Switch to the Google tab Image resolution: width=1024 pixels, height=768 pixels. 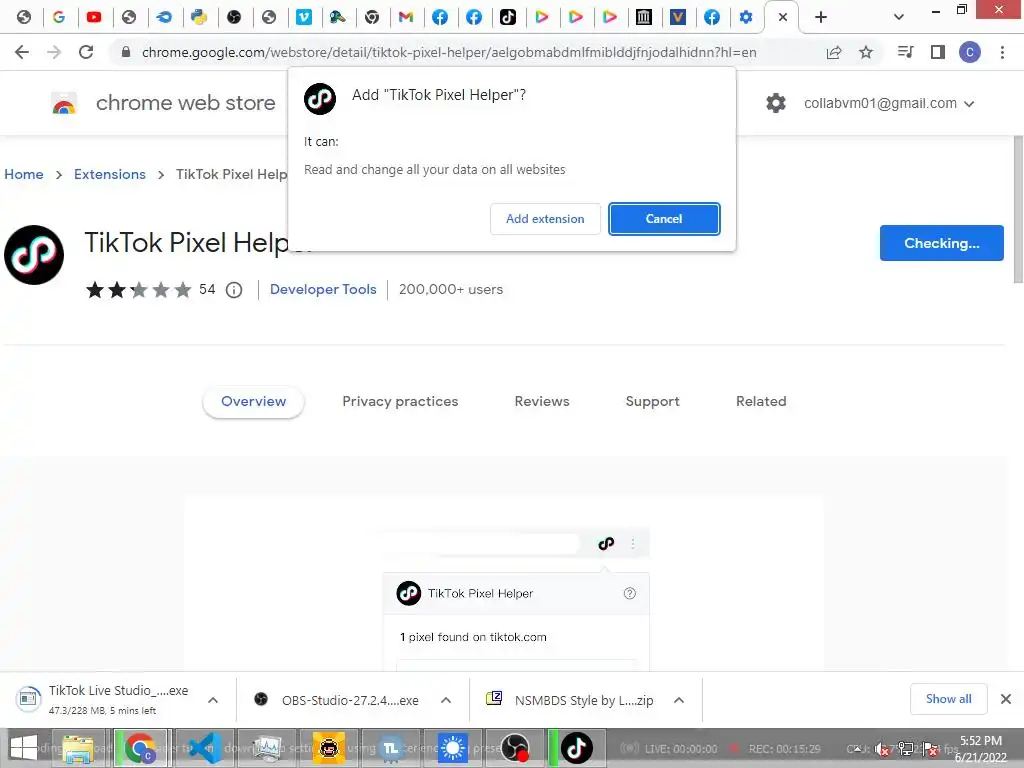click(x=59, y=17)
